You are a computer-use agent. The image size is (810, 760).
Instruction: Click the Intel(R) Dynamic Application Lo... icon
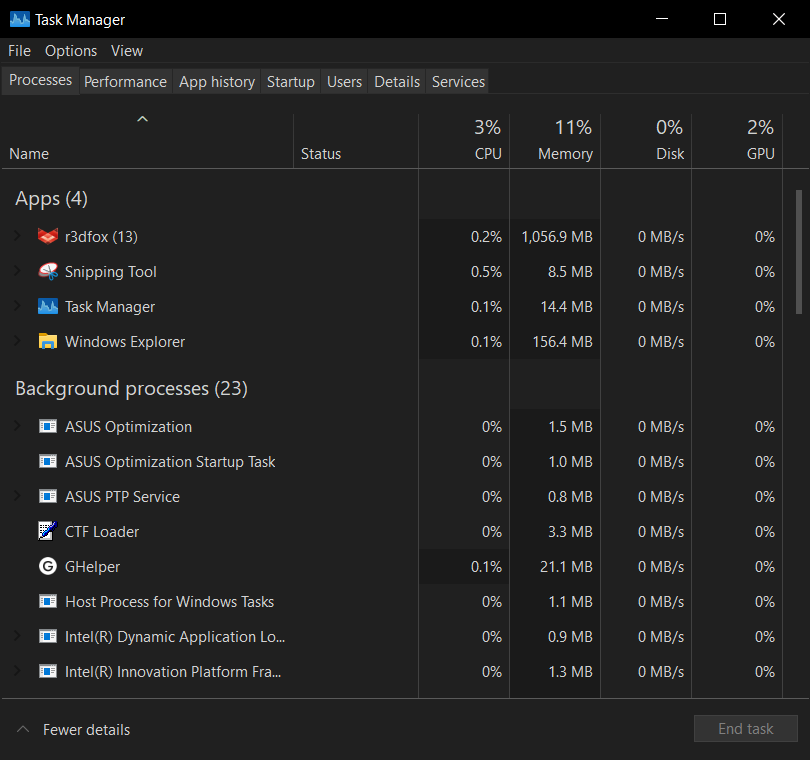point(48,637)
